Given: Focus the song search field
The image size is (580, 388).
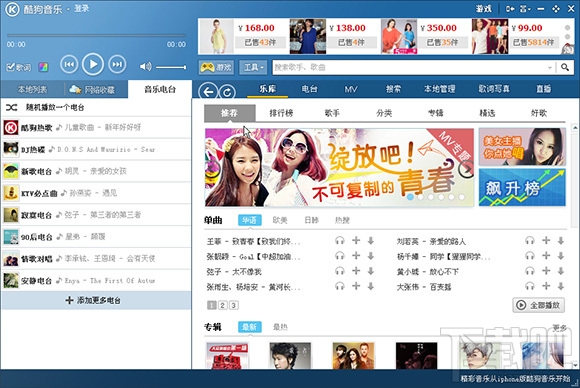Looking at the screenshot, I should coord(409,67).
